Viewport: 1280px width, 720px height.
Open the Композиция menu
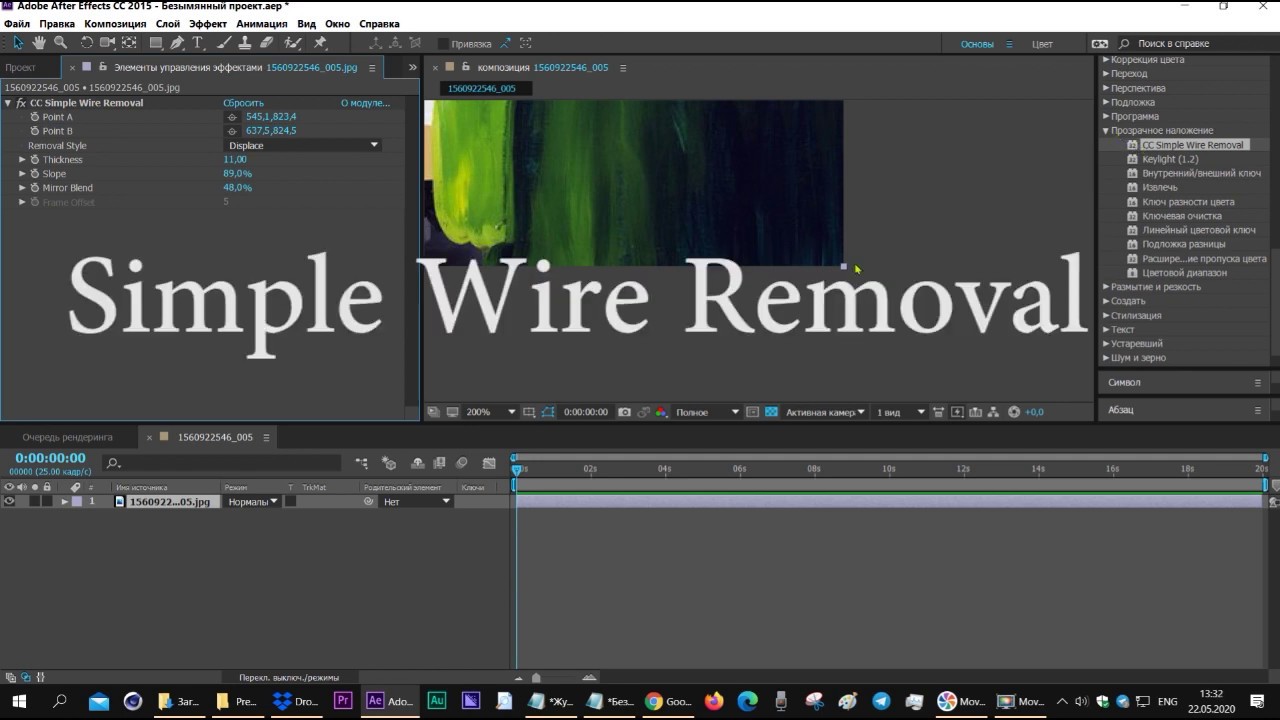[115, 23]
